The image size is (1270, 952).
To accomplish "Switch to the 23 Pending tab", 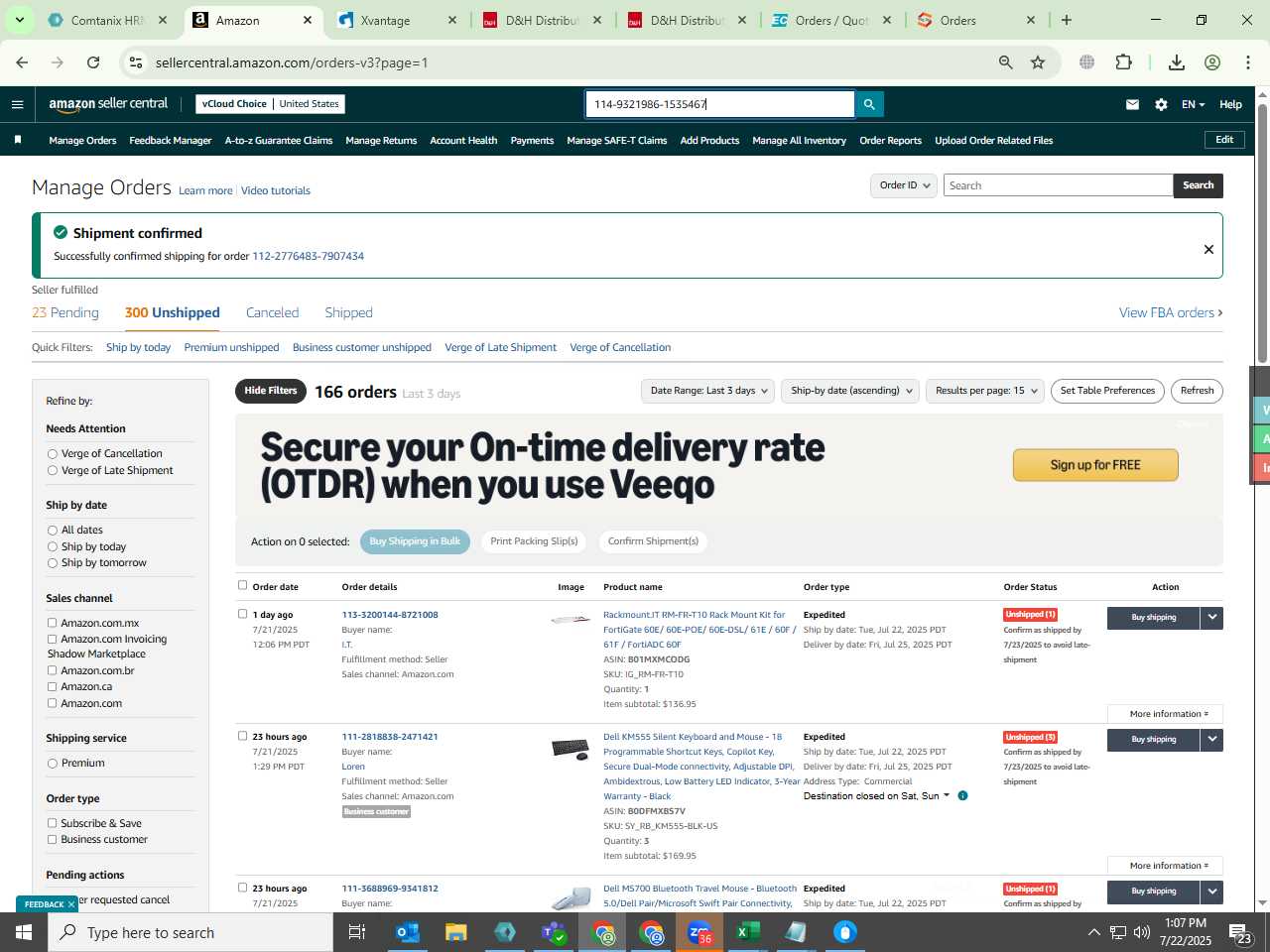I will pos(65,312).
